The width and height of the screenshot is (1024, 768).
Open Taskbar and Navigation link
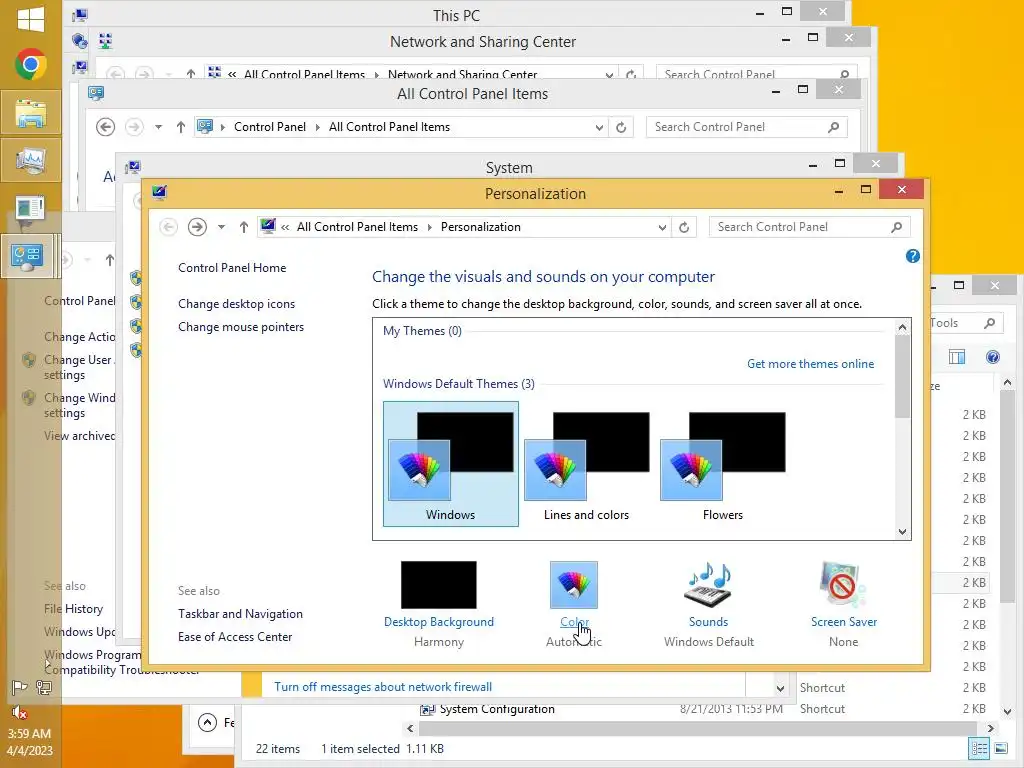point(240,614)
